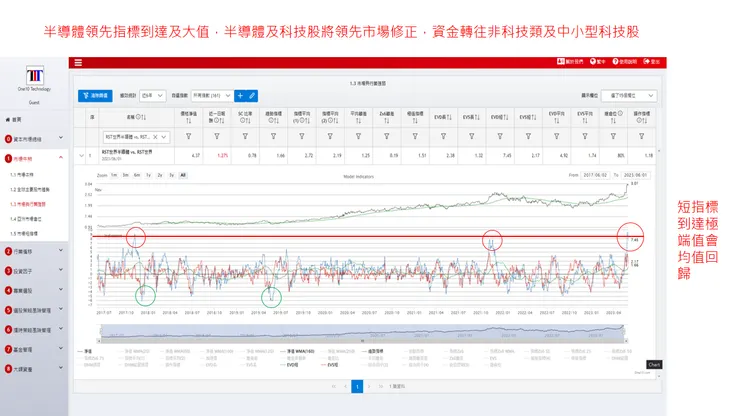Open the filter icon under the 近一日報酬 column

(x=217, y=136)
